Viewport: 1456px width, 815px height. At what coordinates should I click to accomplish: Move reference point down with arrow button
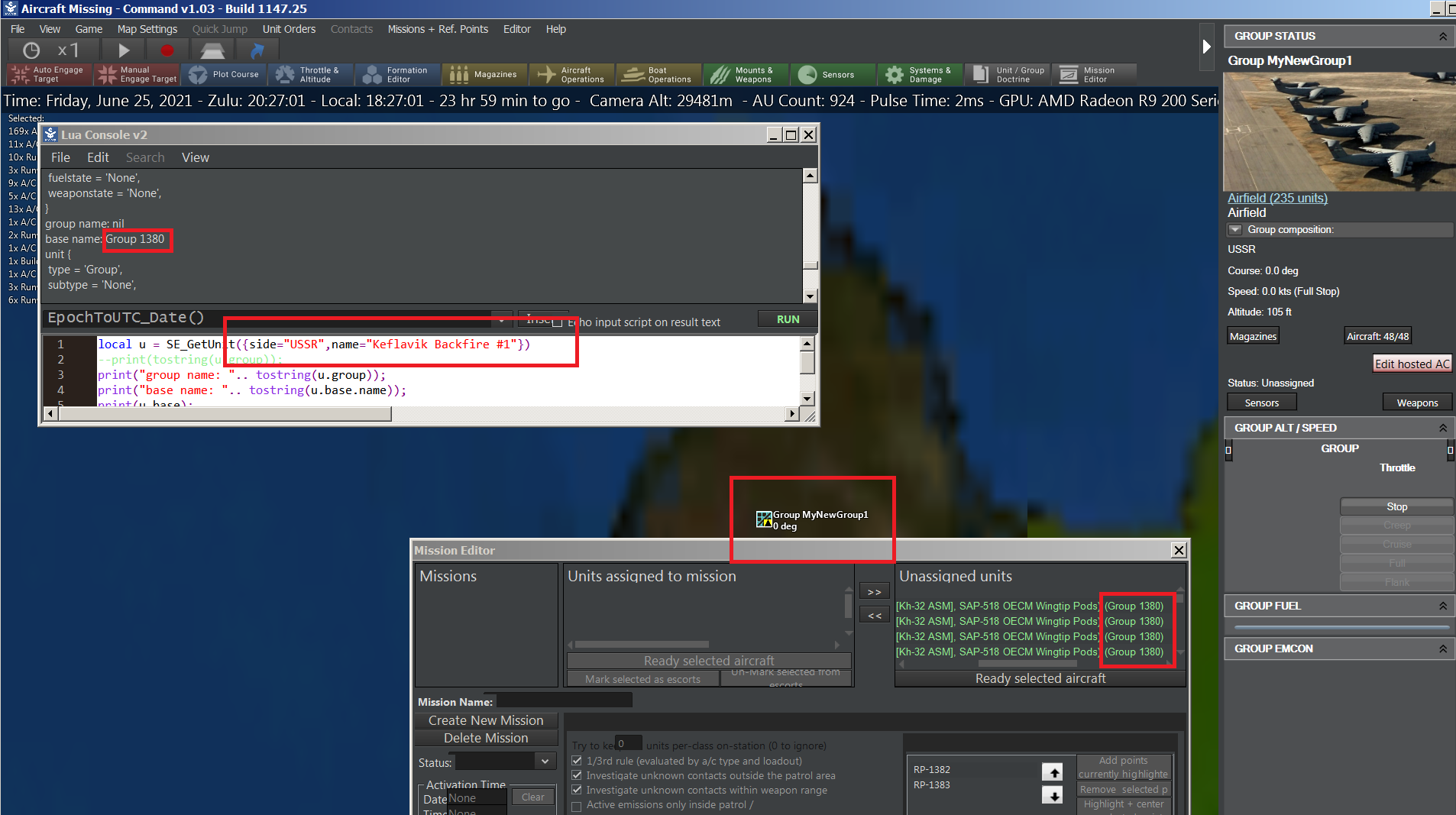click(1053, 795)
